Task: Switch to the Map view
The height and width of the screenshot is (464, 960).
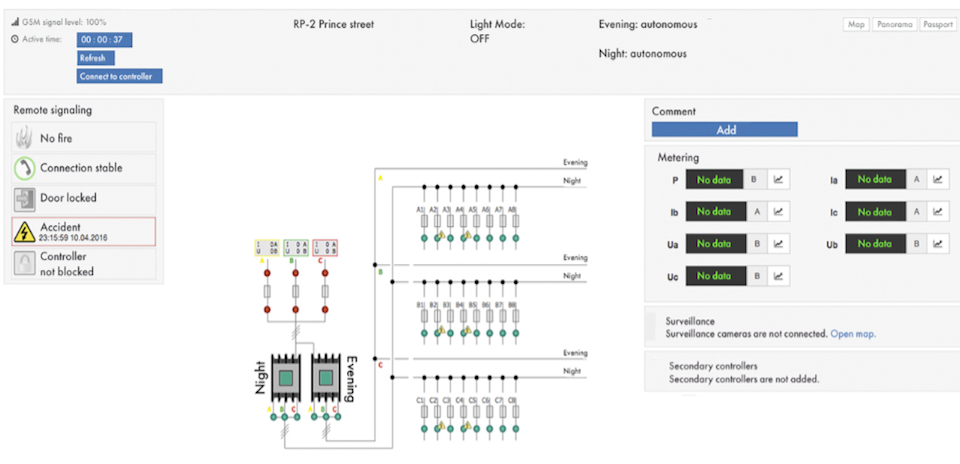Action: tap(856, 25)
